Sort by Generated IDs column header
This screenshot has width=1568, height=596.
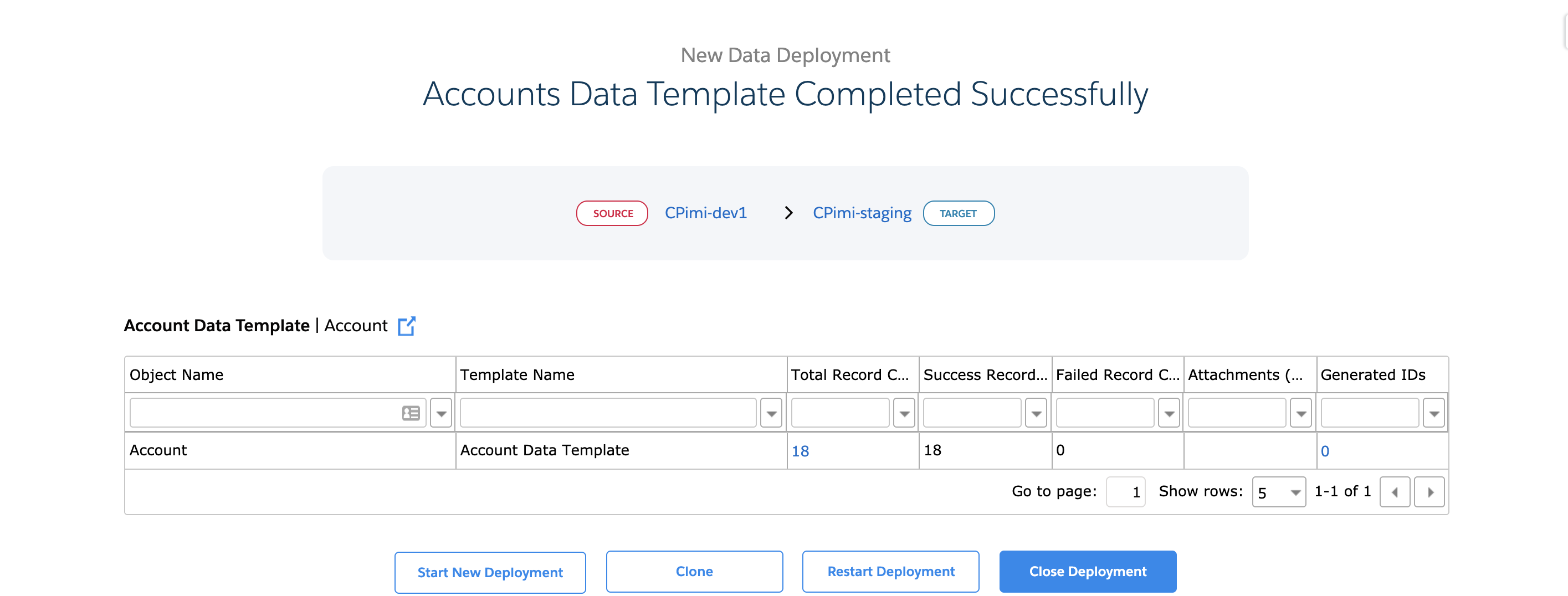pyautogui.click(x=1382, y=375)
